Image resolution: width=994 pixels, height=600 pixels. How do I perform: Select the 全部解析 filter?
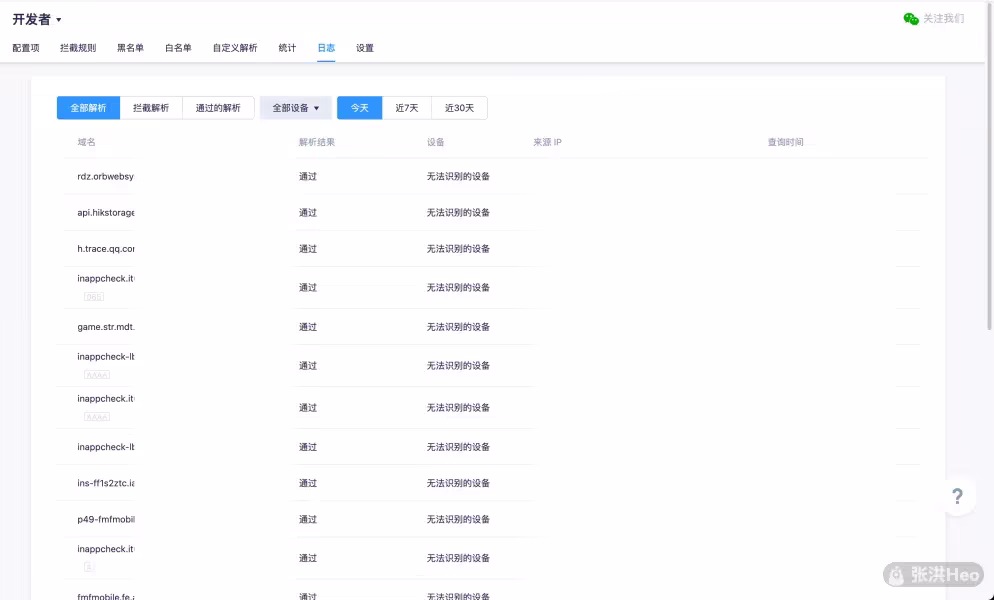coord(88,108)
